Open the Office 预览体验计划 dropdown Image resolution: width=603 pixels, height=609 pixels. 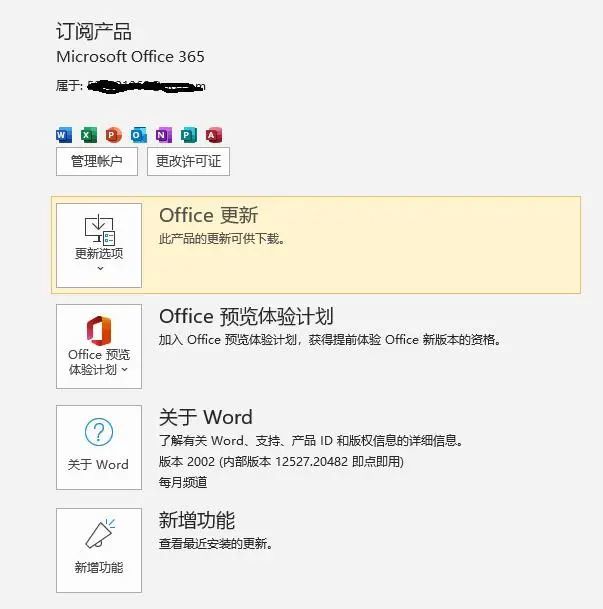(99, 346)
